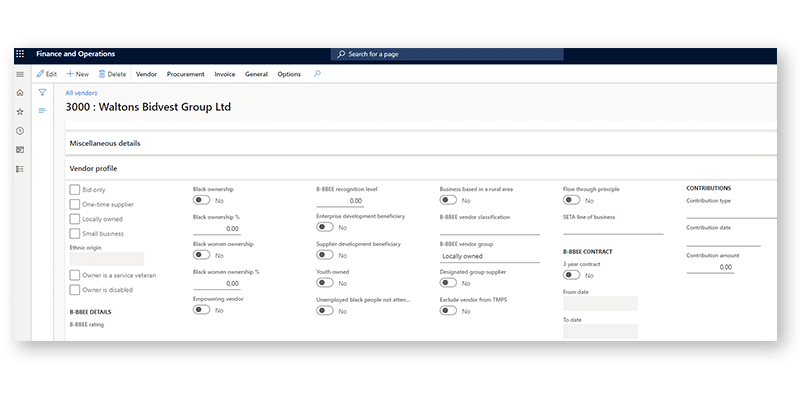The width and height of the screenshot is (800, 400).
Task: Expand the hamburger navigation pane
Action: tap(20, 74)
